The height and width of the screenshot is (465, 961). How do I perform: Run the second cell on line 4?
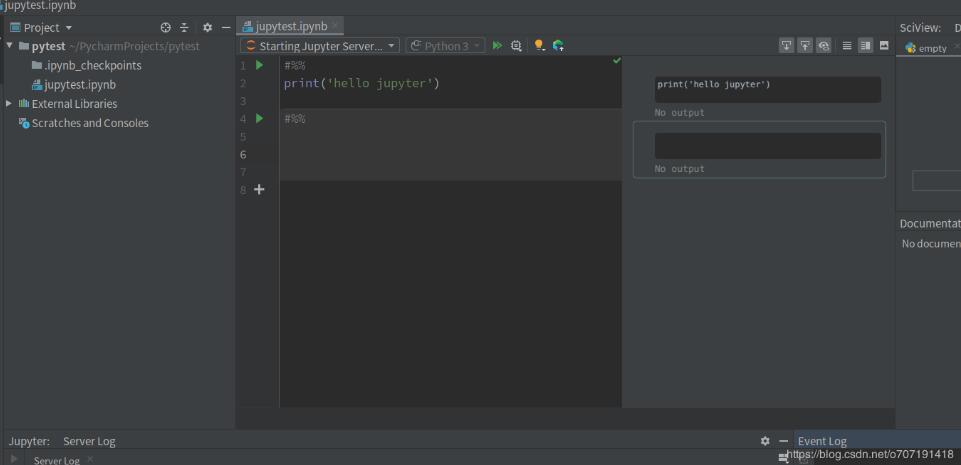pos(260,119)
